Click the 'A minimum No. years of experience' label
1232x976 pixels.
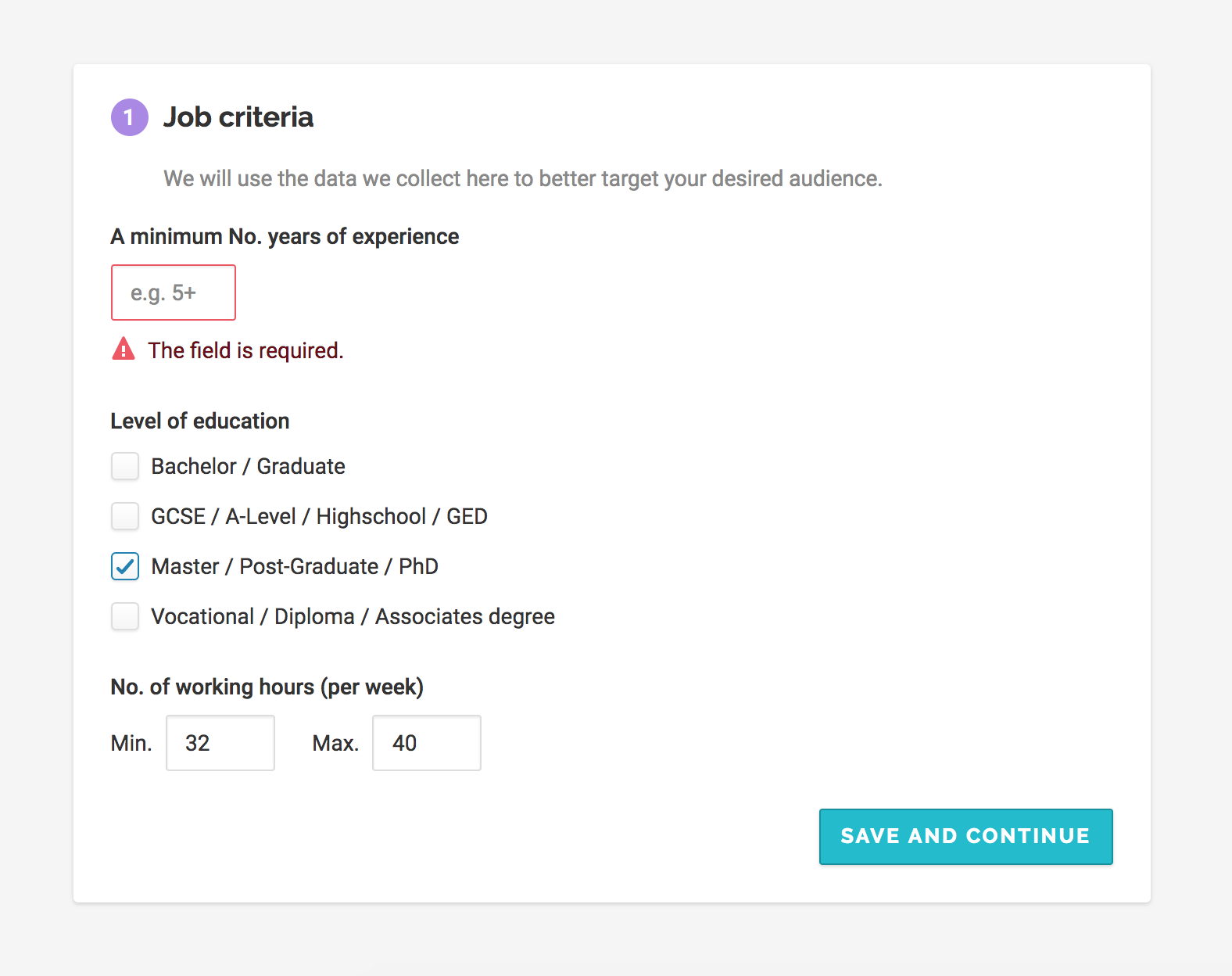[x=285, y=237]
